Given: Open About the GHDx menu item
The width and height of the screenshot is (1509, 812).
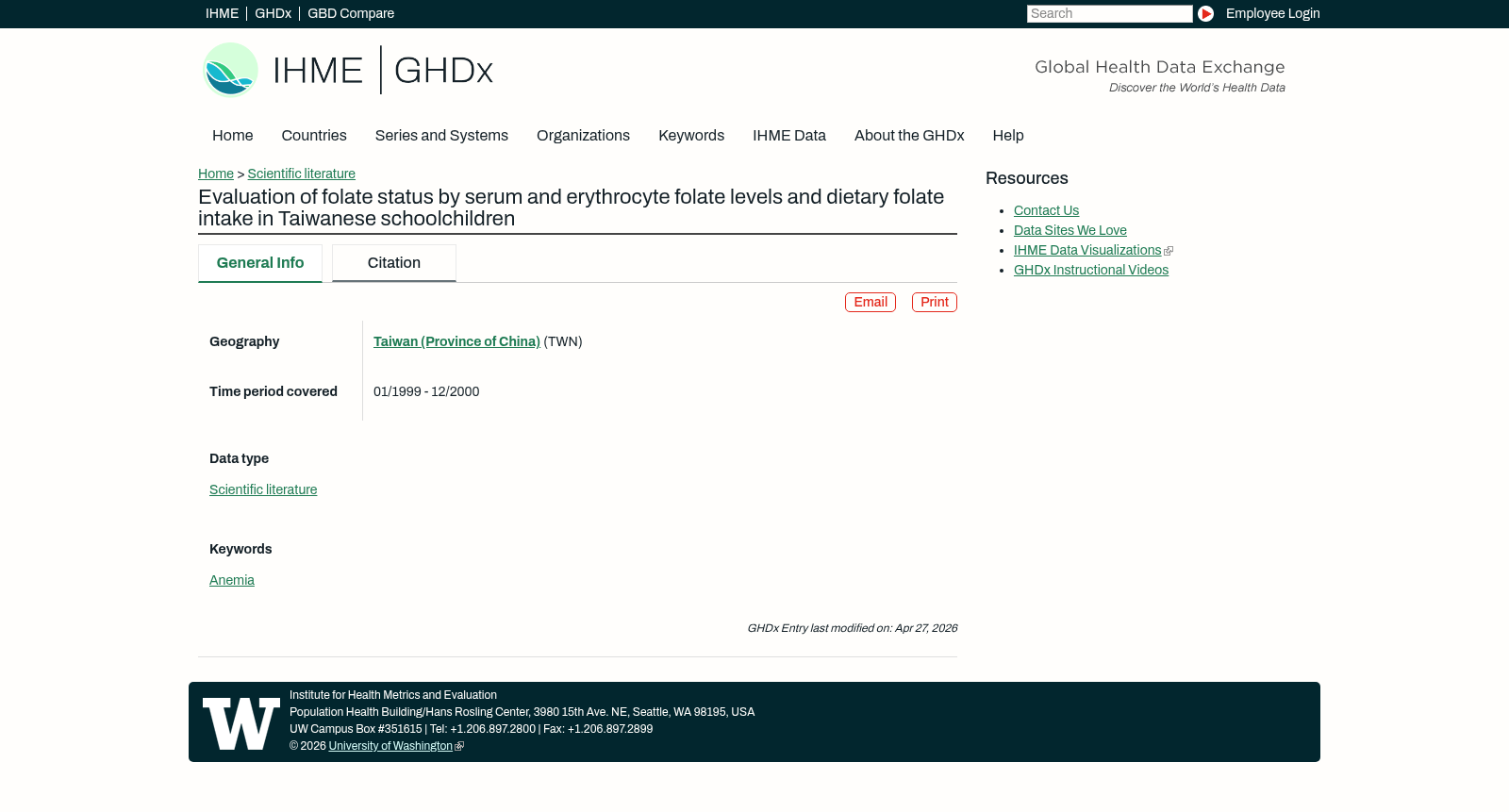Looking at the screenshot, I should point(909,136).
